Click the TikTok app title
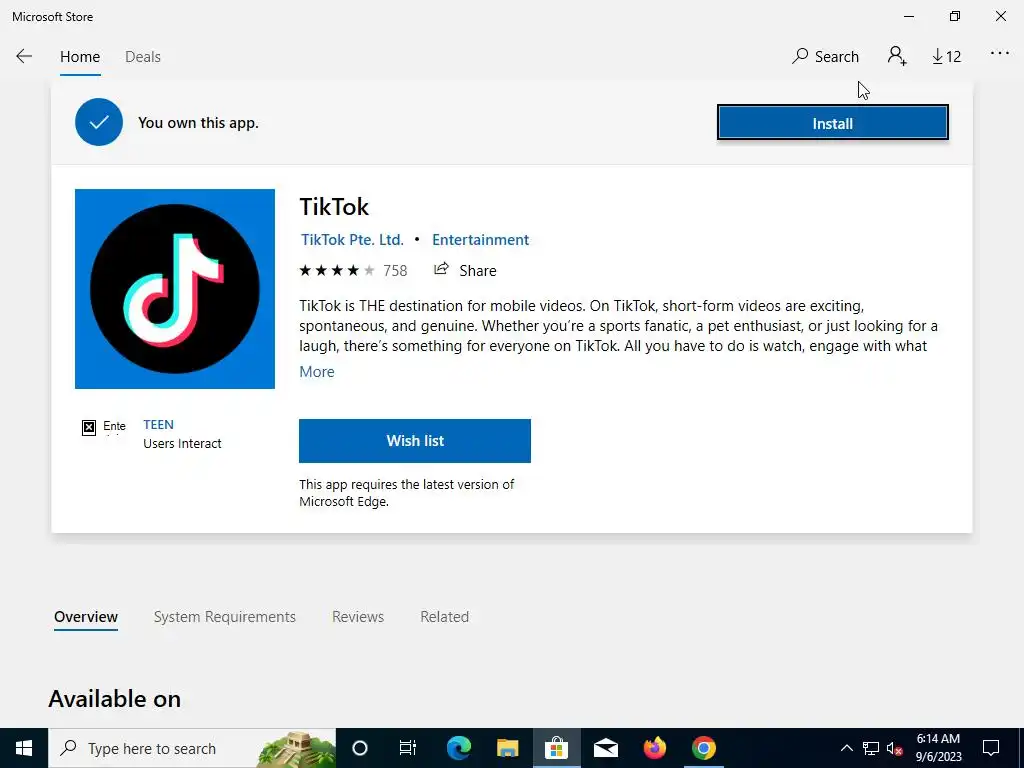1024x768 pixels. 334,206
